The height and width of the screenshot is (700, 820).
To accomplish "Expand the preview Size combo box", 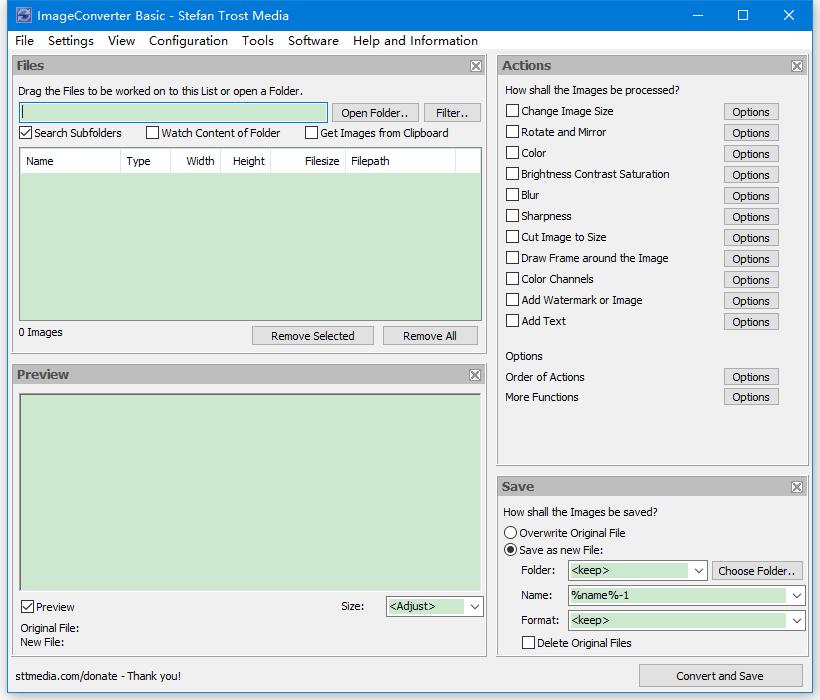I will pyautogui.click(x=474, y=606).
